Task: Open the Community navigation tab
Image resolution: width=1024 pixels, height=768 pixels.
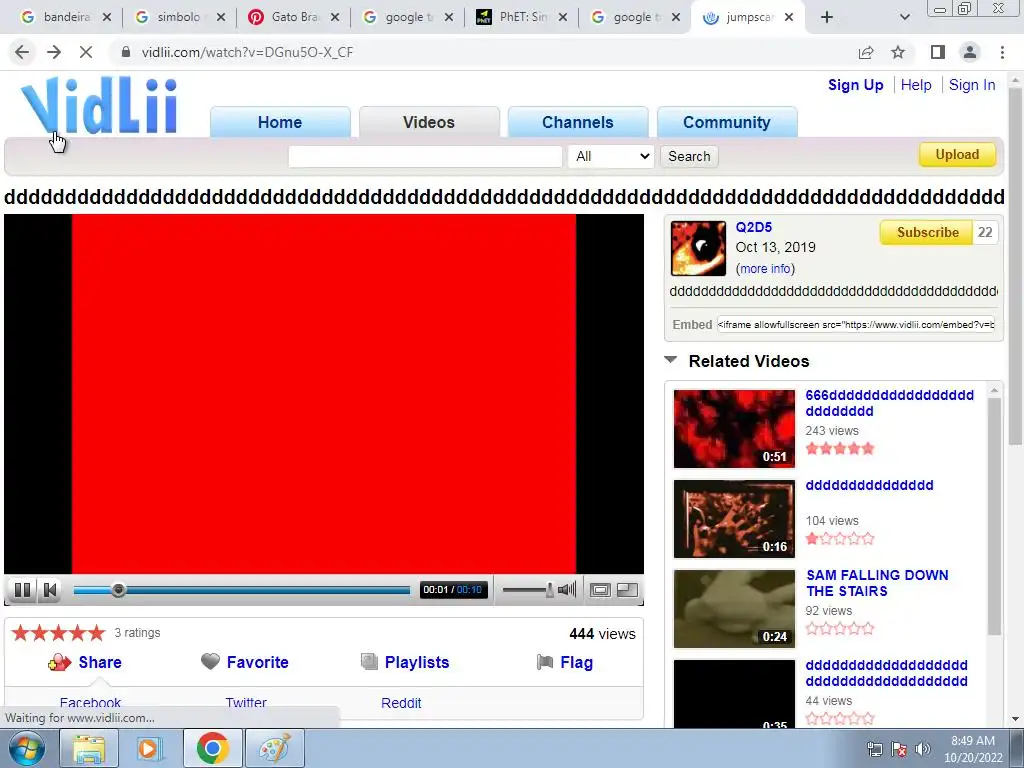Action: pyautogui.click(x=727, y=122)
